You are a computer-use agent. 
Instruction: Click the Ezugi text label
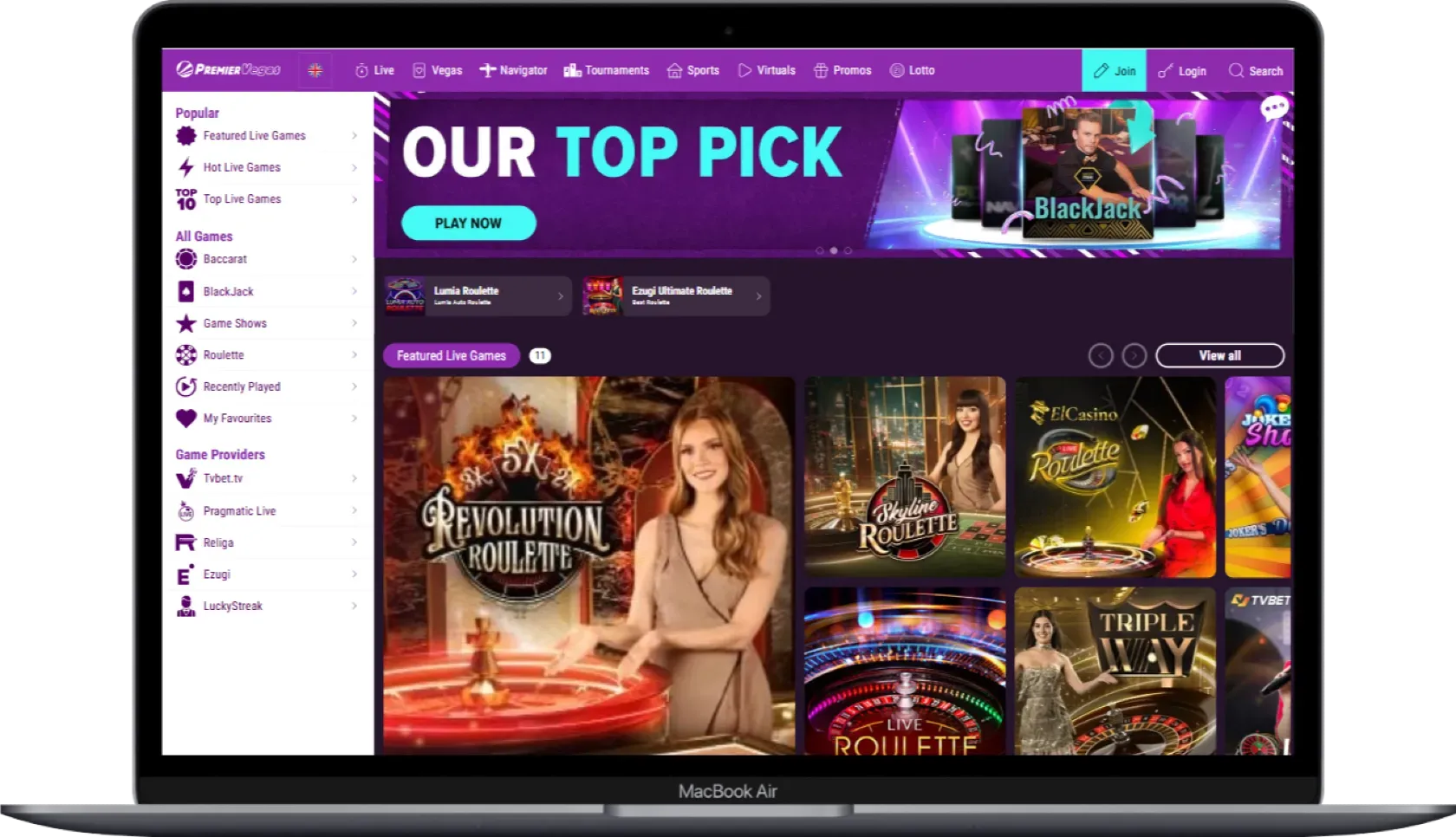(x=217, y=574)
